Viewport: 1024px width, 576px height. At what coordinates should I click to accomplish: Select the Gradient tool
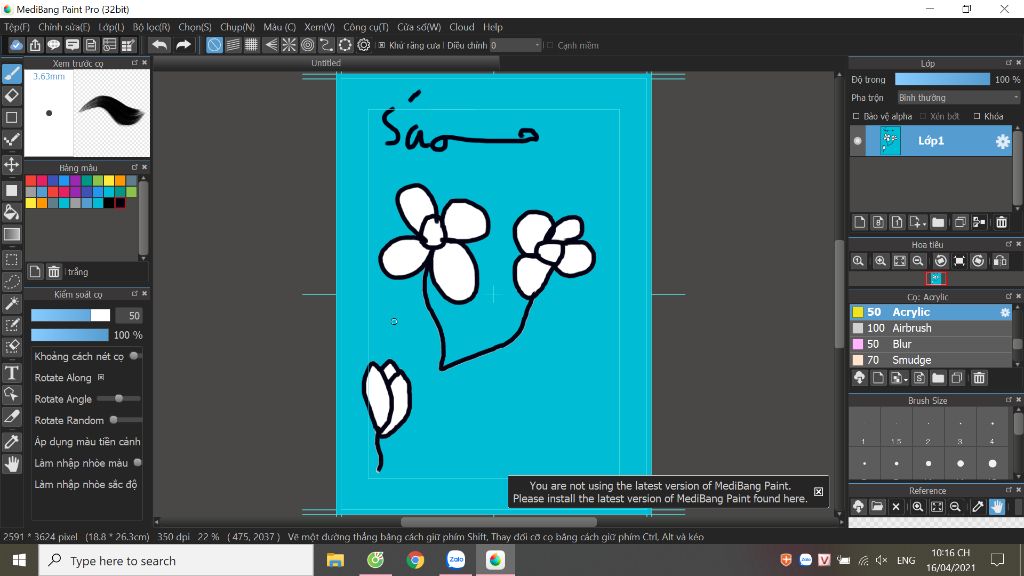tap(12, 234)
